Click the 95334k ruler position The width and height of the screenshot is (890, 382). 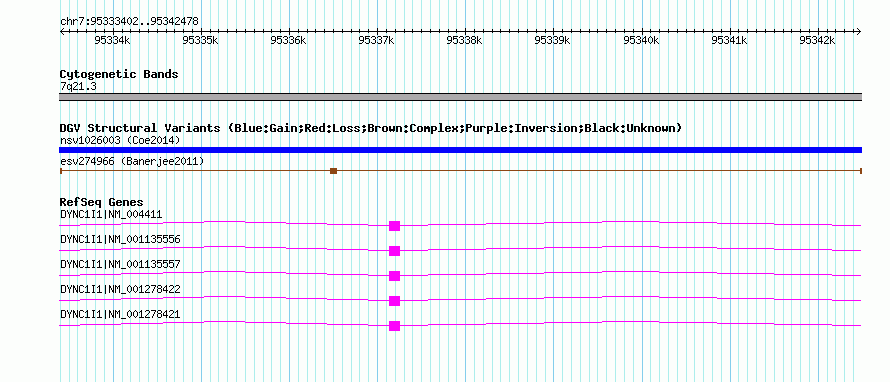coord(112,40)
